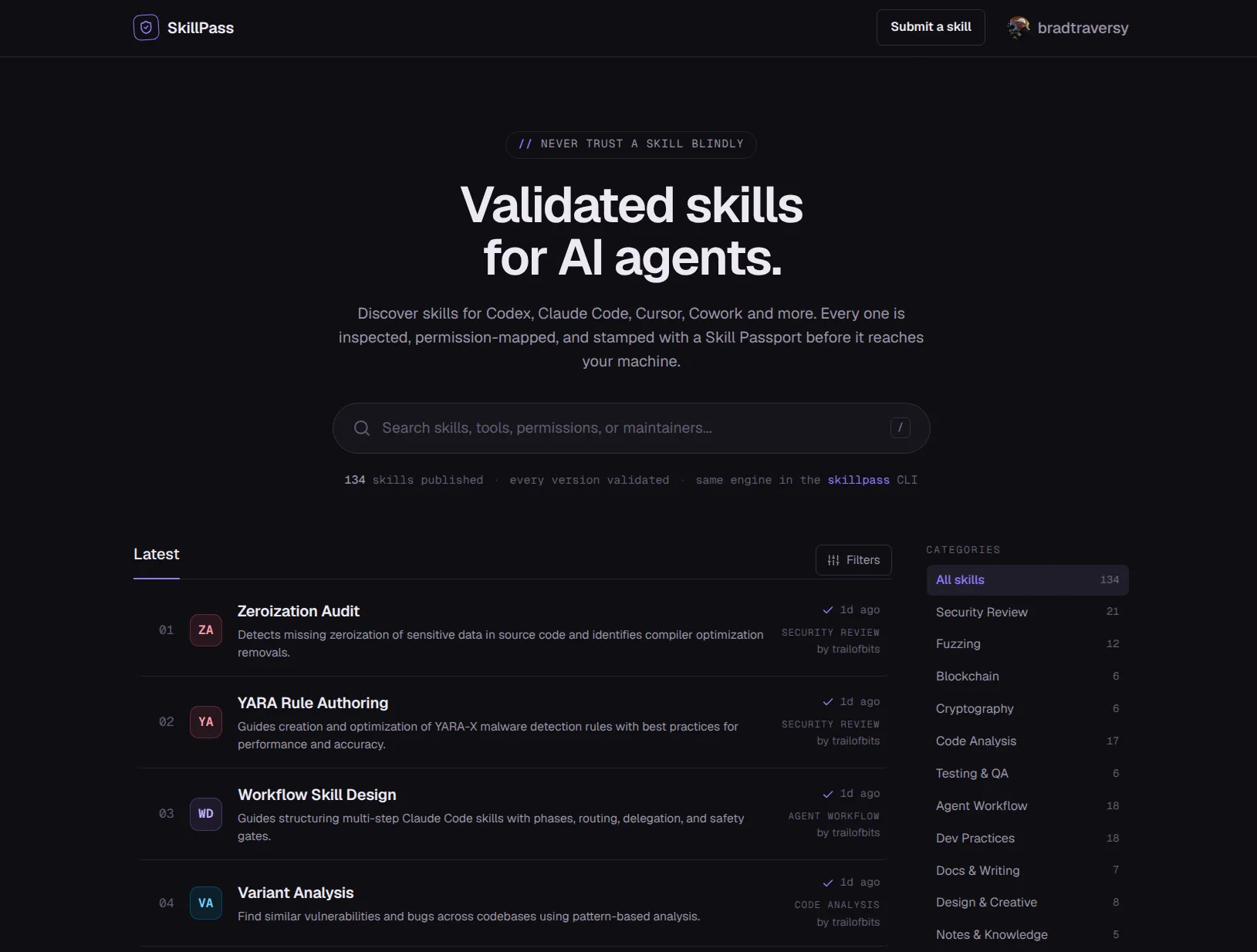Screen dimensions: 1257x952
Task: Select the All skills category
Action: click(1027, 580)
